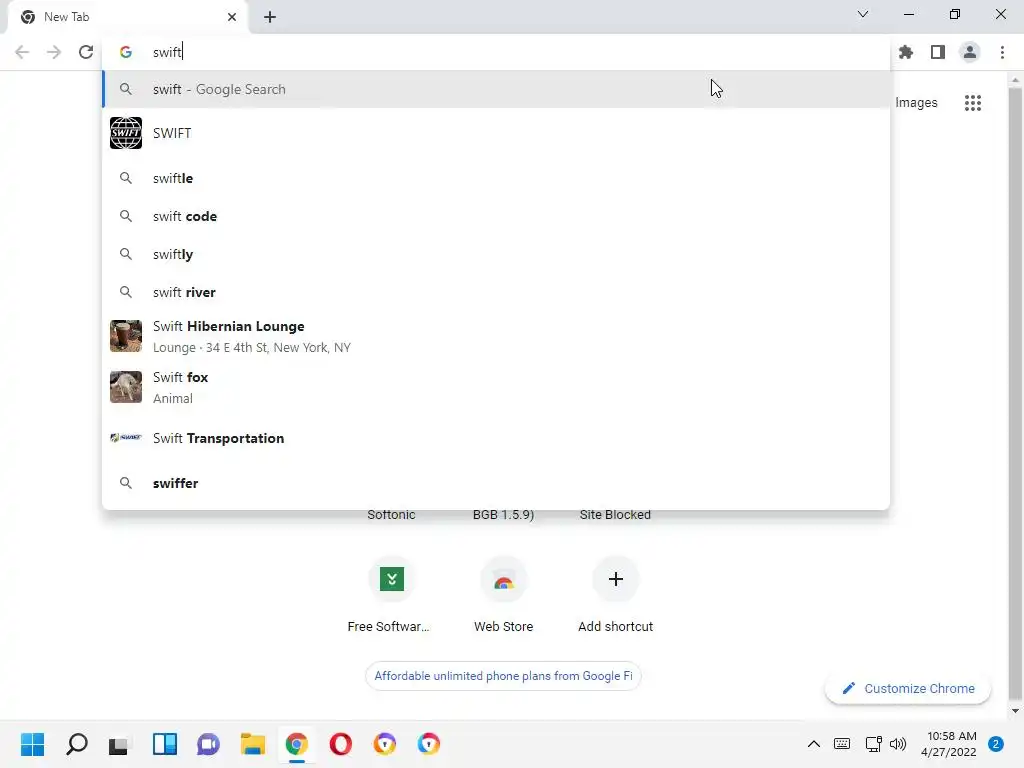Open a new tab with plus button
Screen dimensions: 1024x768
(270, 17)
